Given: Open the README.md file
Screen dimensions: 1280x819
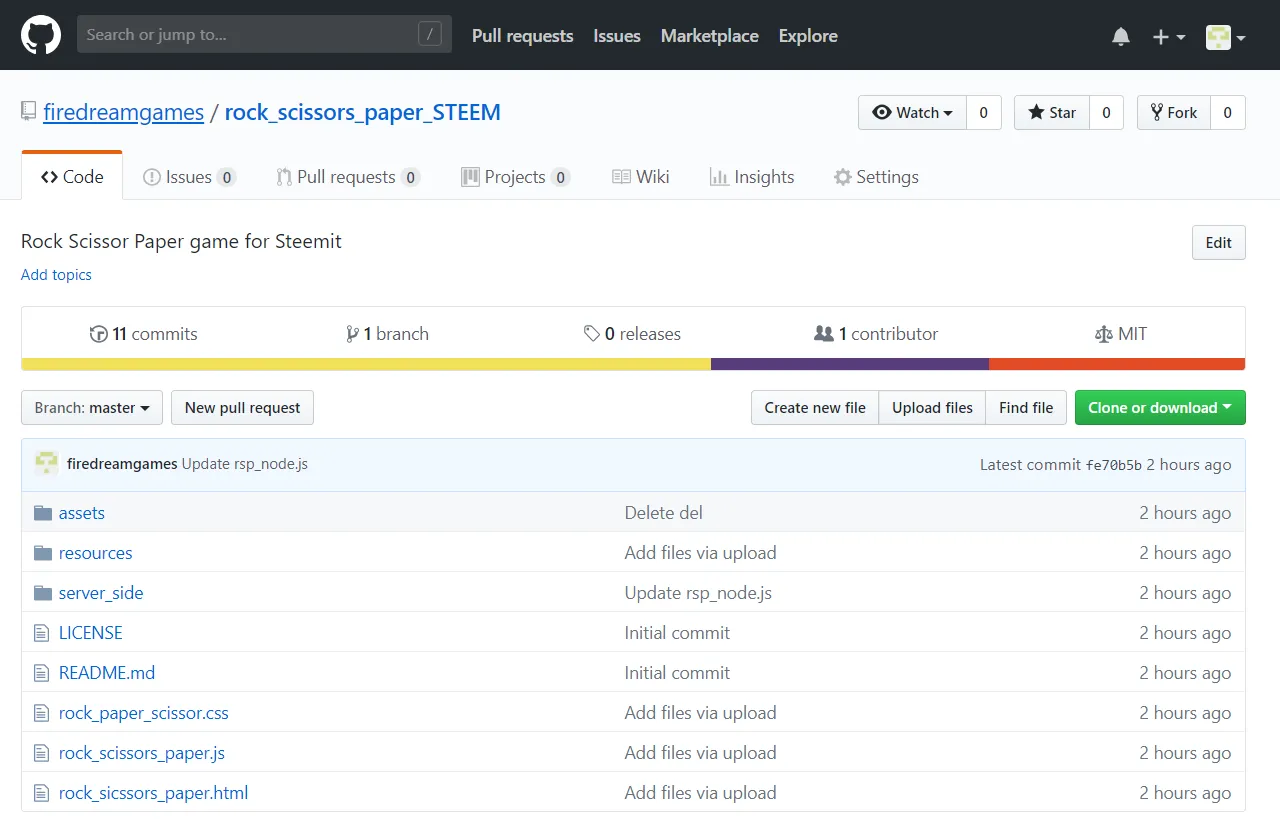Looking at the screenshot, I should [x=107, y=673].
